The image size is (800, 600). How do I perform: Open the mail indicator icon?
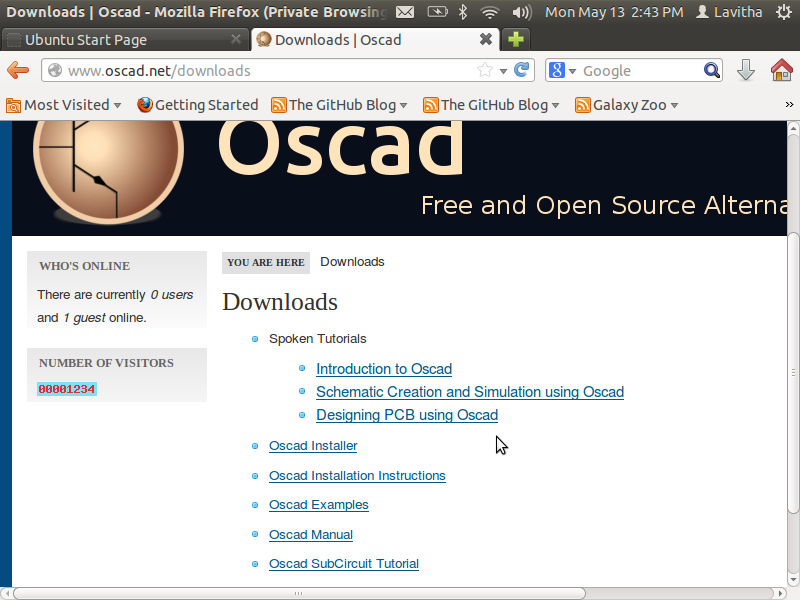click(405, 12)
